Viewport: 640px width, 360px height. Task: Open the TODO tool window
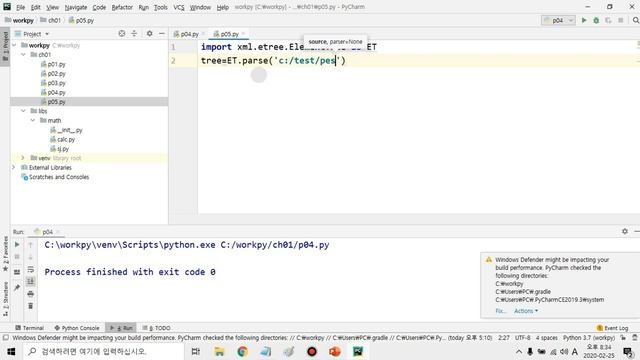[x=157, y=328]
